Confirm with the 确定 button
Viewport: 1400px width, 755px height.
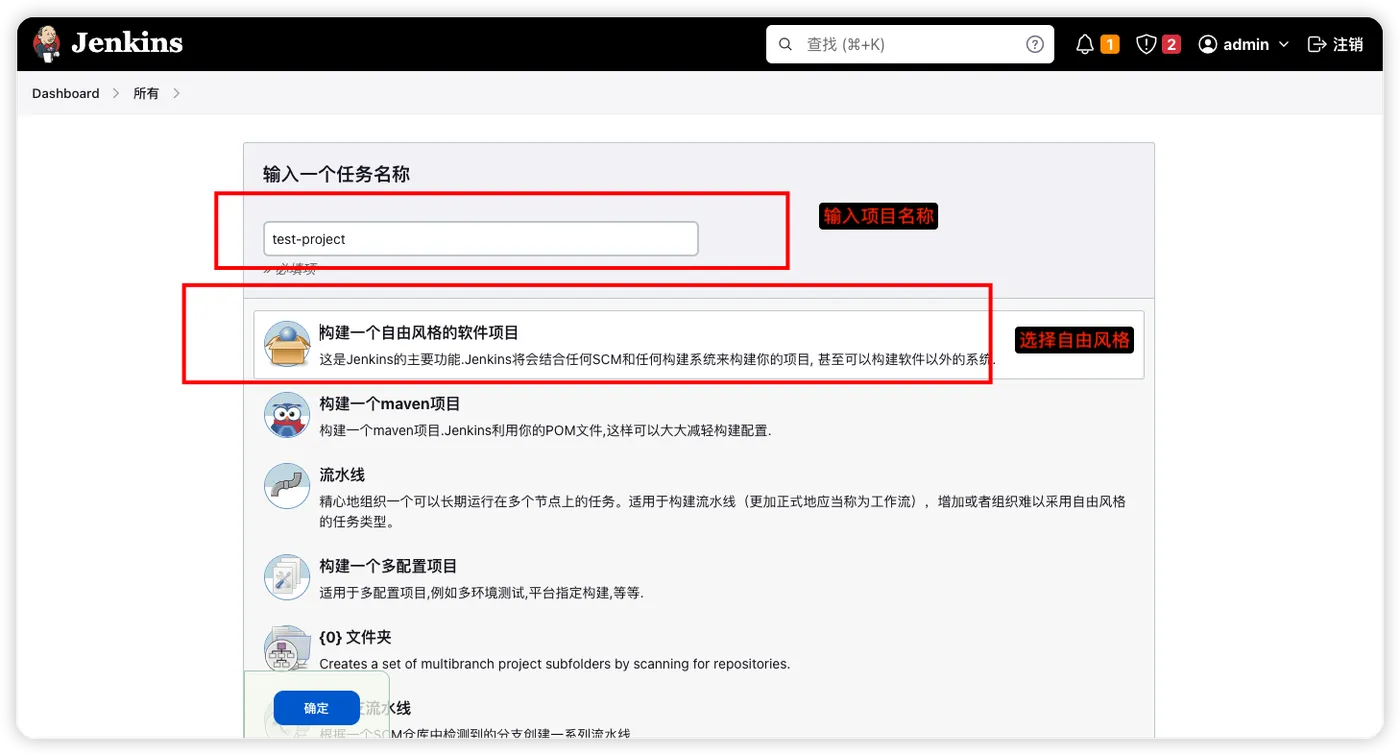pyautogui.click(x=316, y=708)
